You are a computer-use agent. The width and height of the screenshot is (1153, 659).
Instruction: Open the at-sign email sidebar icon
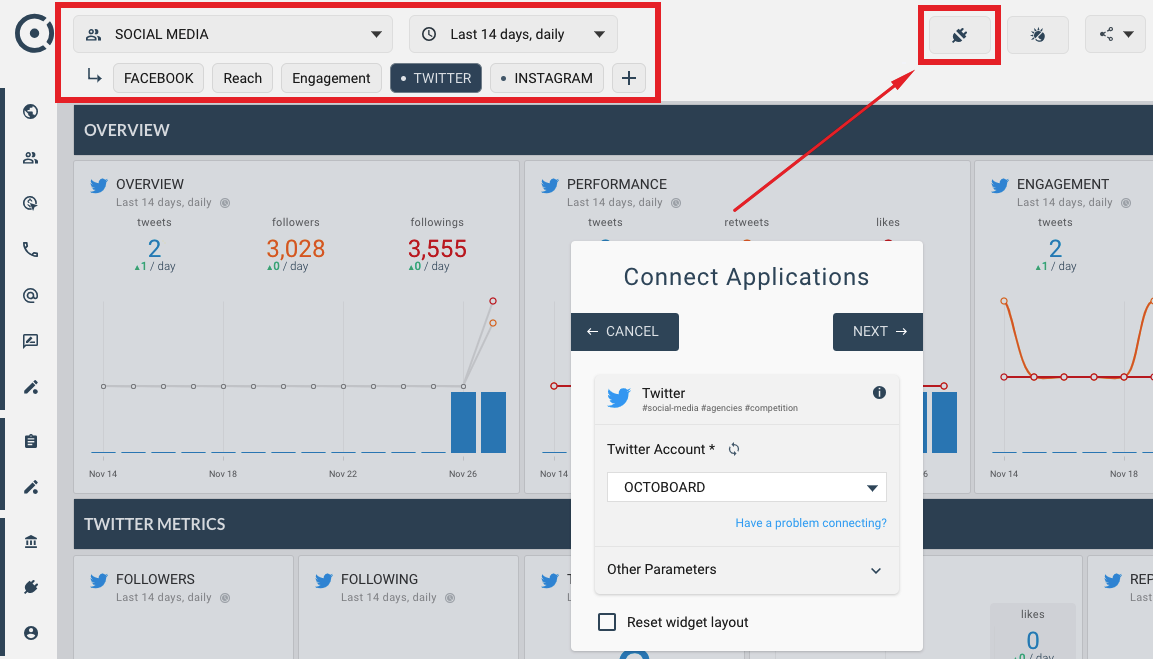coord(30,296)
